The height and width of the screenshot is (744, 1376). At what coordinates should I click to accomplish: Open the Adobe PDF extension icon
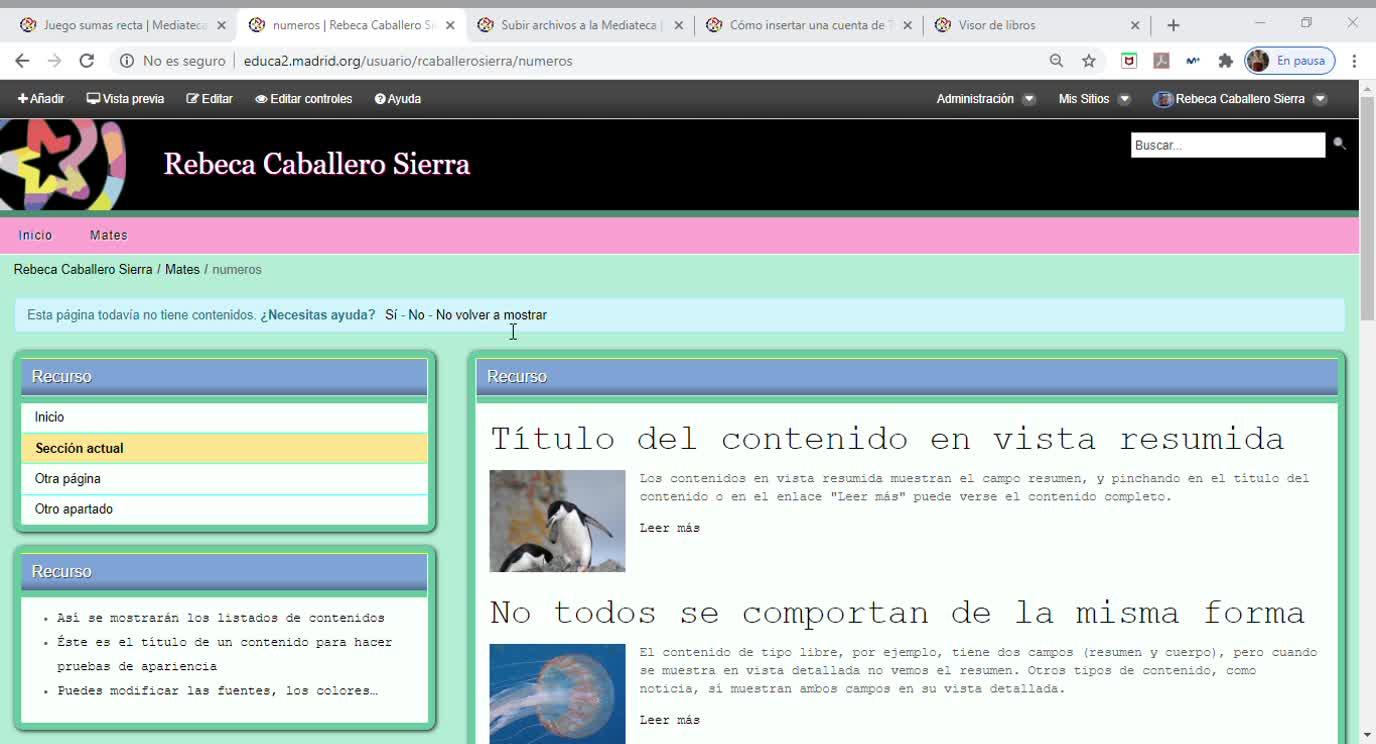pyautogui.click(x=1161, y=61)
